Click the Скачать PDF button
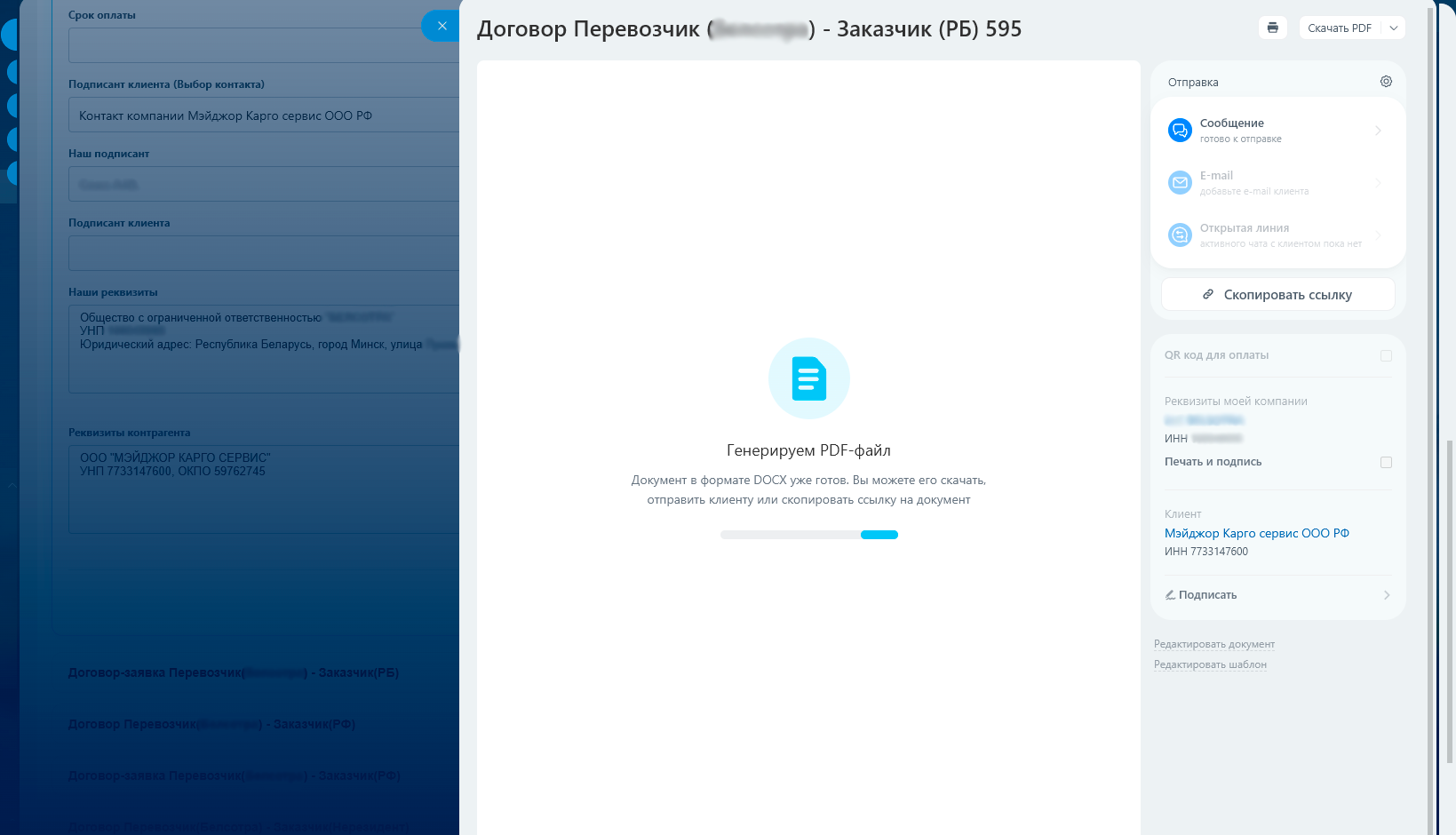This screenshot has height=835, width=1456. pyautogui.click(x=1340, y=28)
